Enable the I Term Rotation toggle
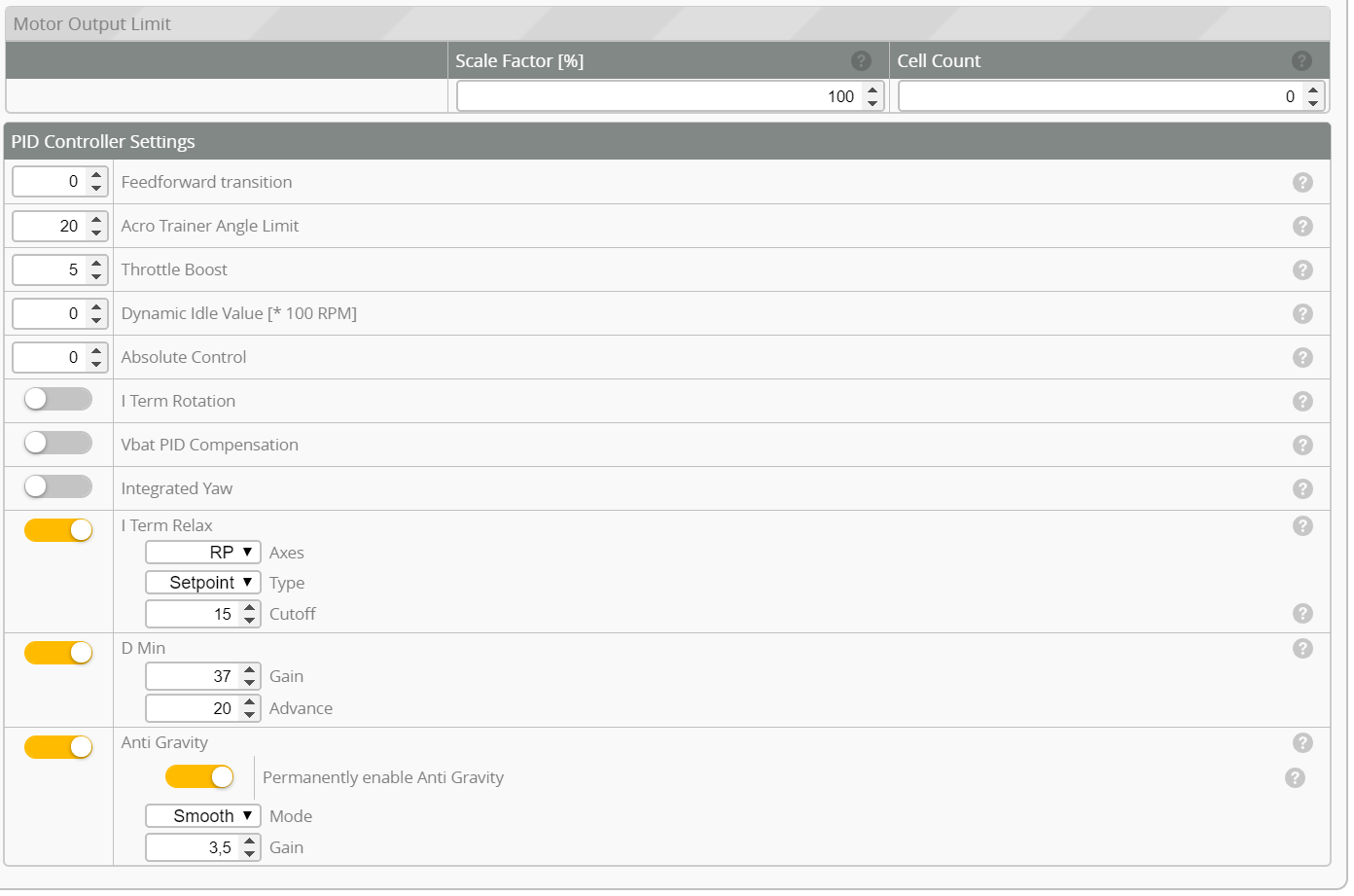 click(58, 400)
